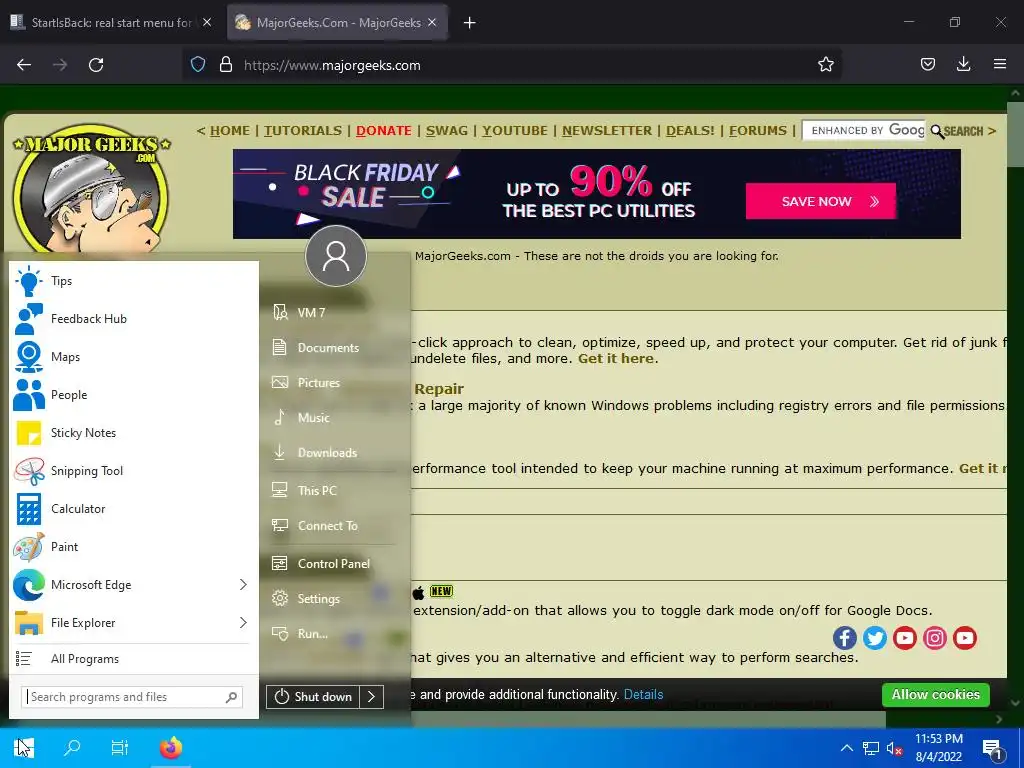Open Task View on taskbar
The image size is (1024, 768).
[120, 748]
